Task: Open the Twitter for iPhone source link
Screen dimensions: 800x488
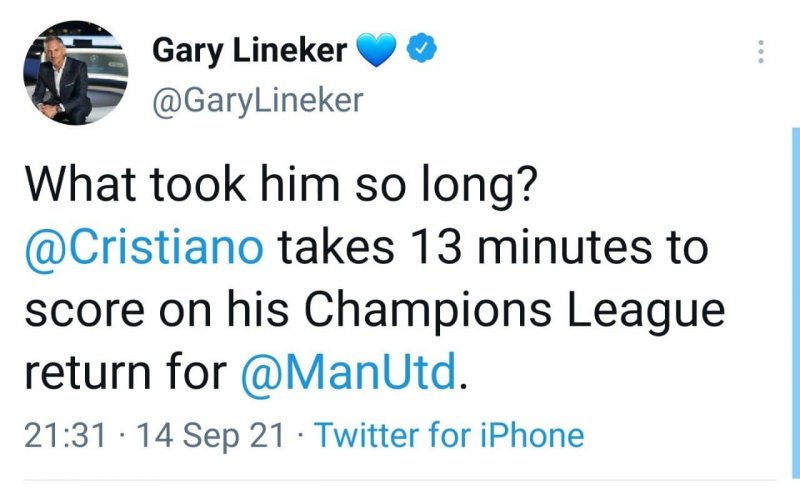Action: pos(449,435)
